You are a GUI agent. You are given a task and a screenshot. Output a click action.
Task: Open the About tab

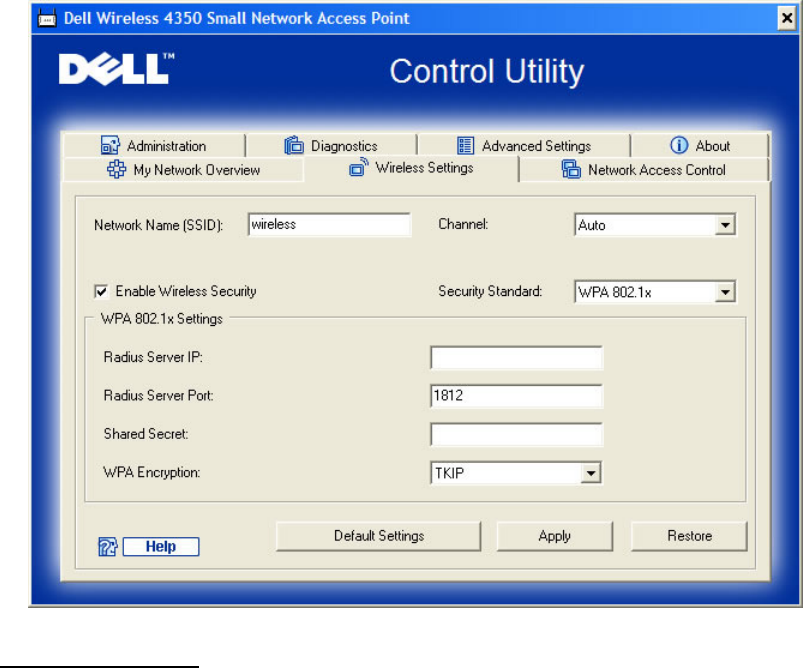700,145
